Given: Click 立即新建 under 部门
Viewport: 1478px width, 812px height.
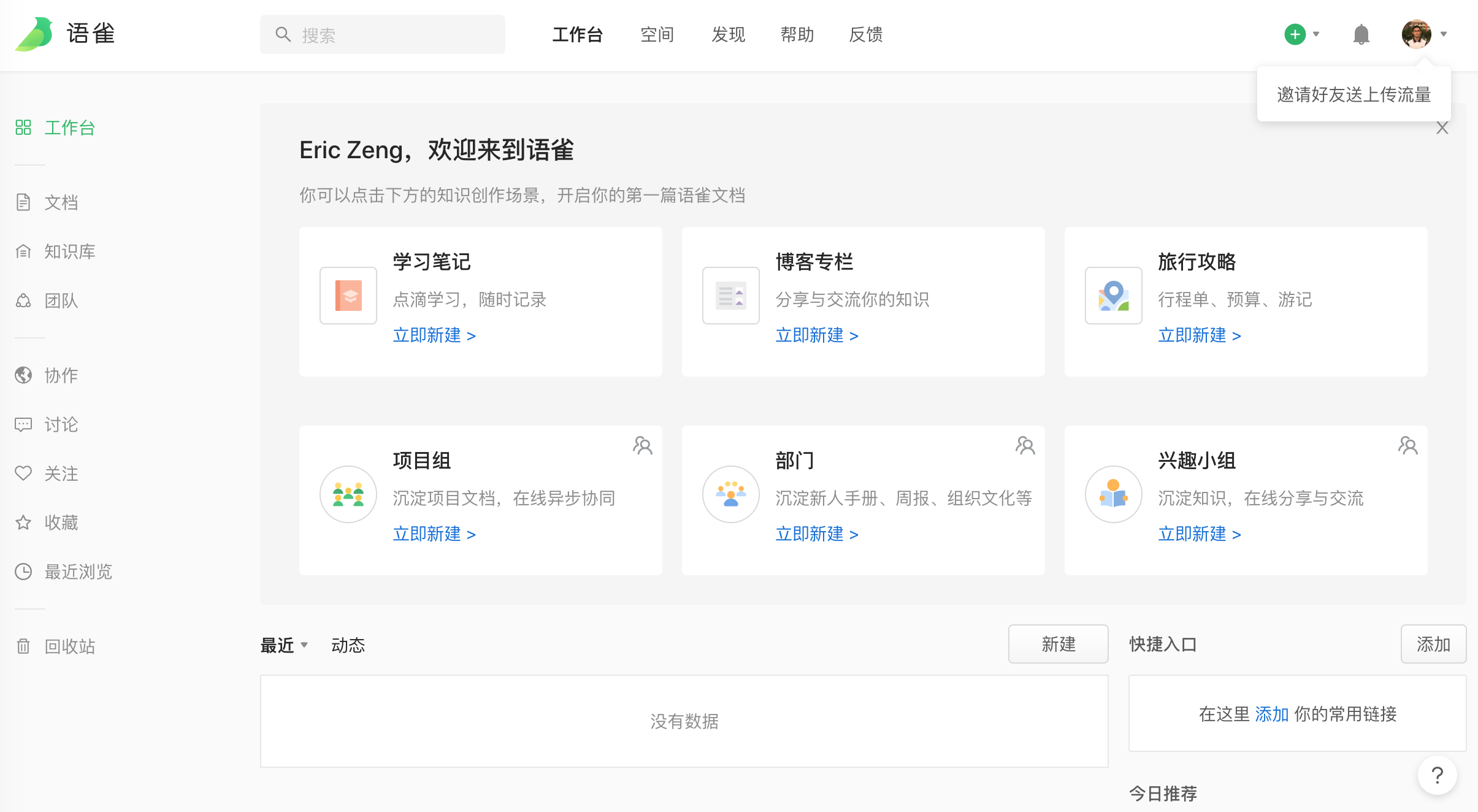Looking at the screenshot, I should tap(817, 534).
